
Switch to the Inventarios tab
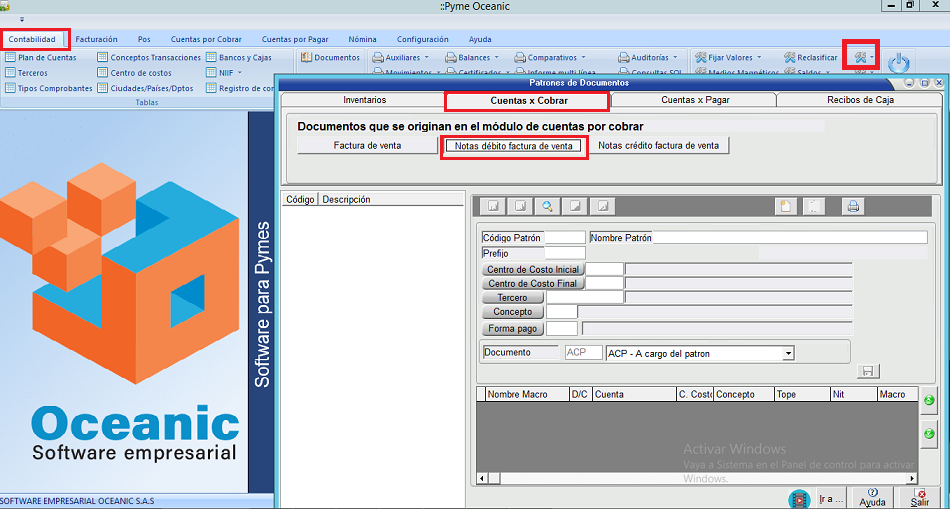point(363,101)
